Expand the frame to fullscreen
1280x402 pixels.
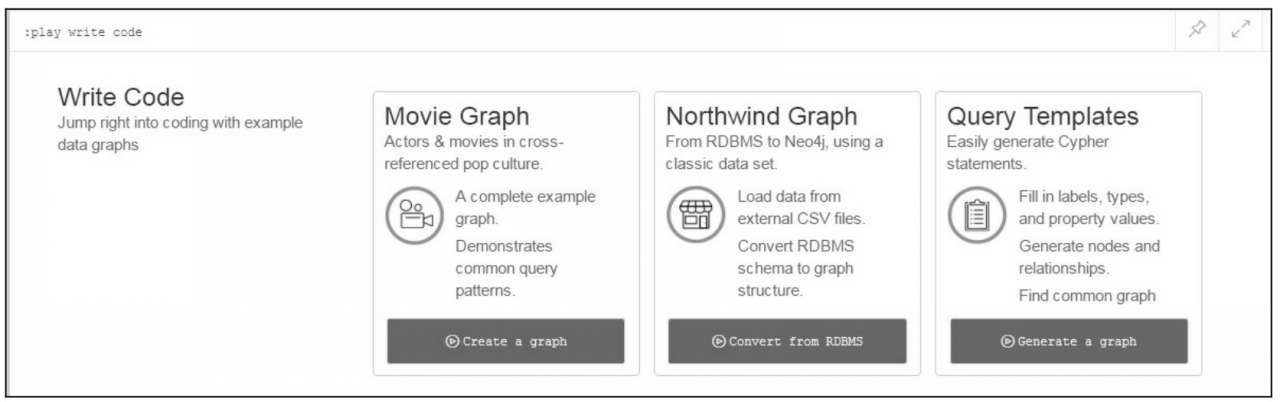point(1241,30)
